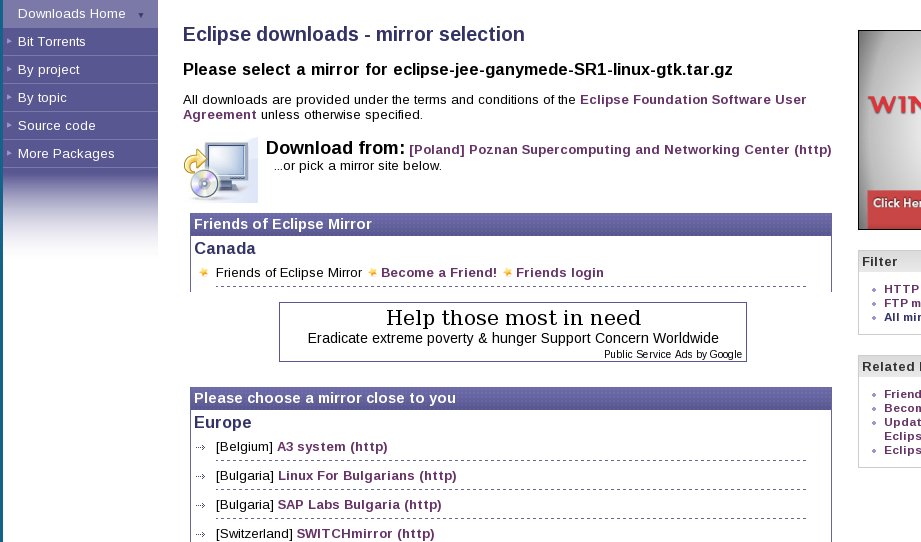Download from Poznan Supercomputing and Networking Center
This screenshot has width=921, height=542.
coord(620,150)
